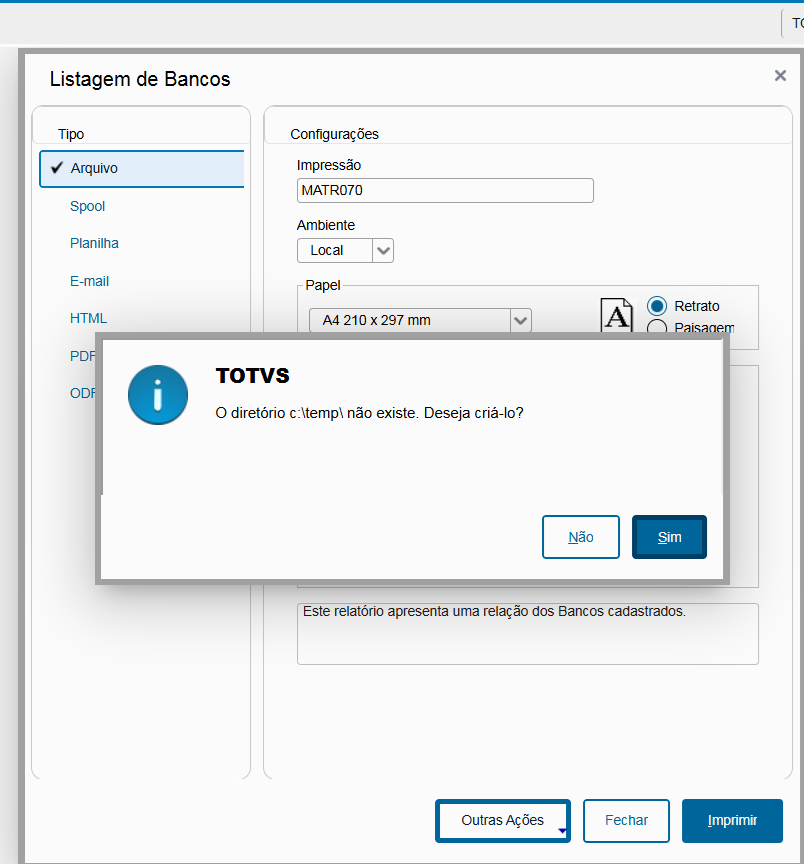Select Spool output type
Screen dimensions: 804x864
tap(88, 206)
